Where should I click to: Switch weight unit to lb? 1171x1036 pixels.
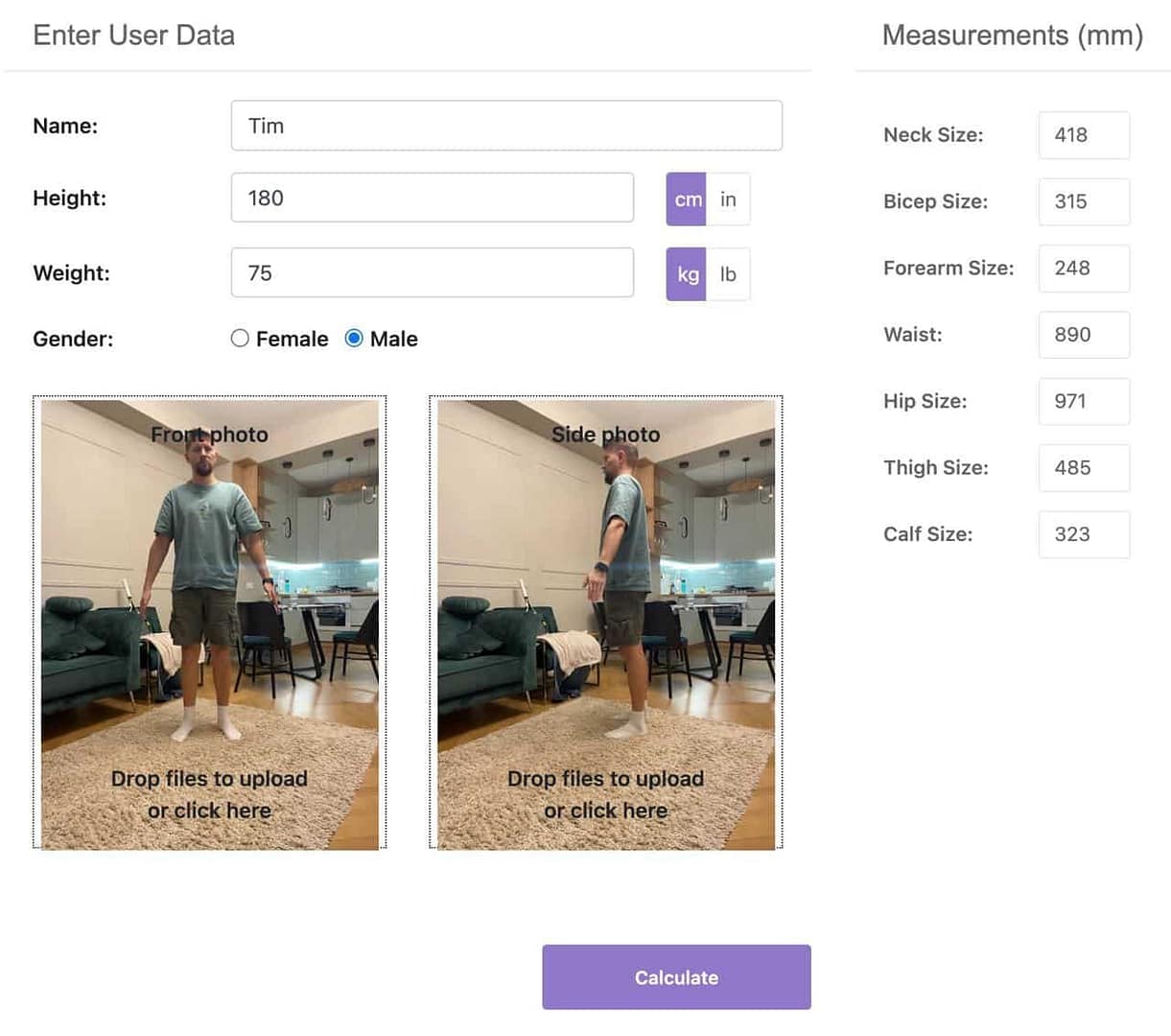[728, 274]
